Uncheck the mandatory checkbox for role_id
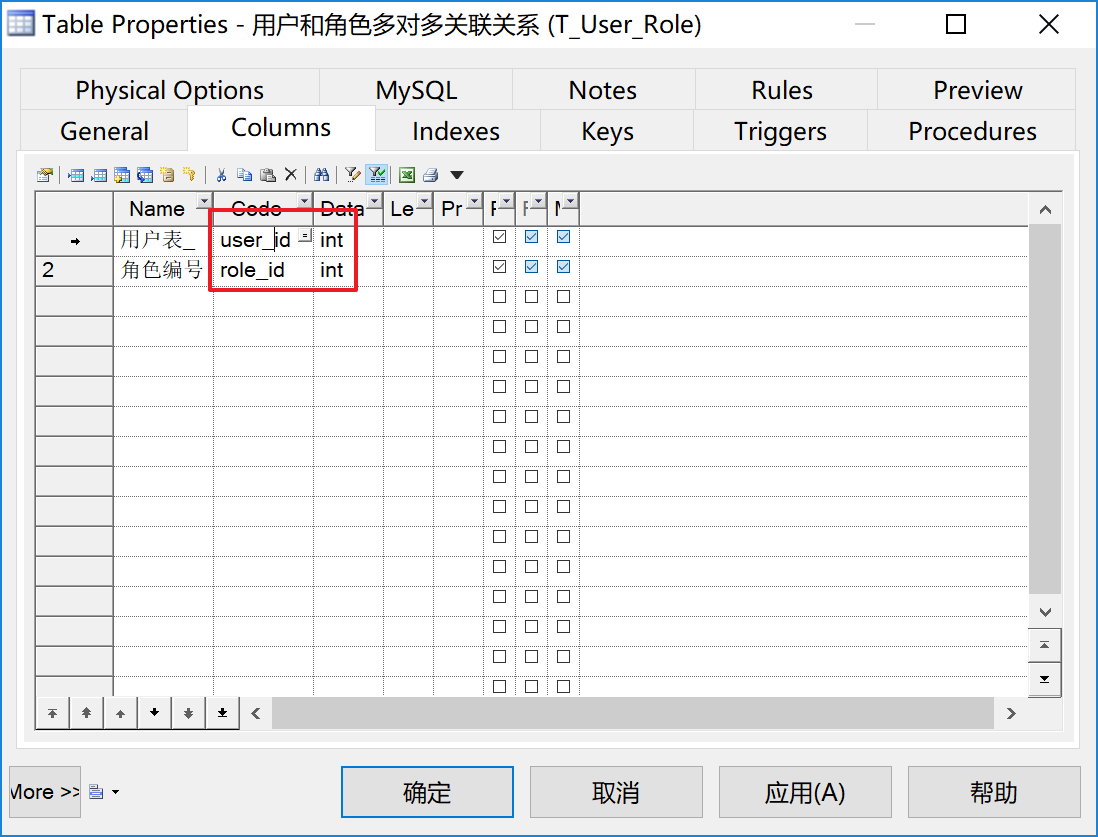Viewport: 1098px width, 837px height. 564,267
